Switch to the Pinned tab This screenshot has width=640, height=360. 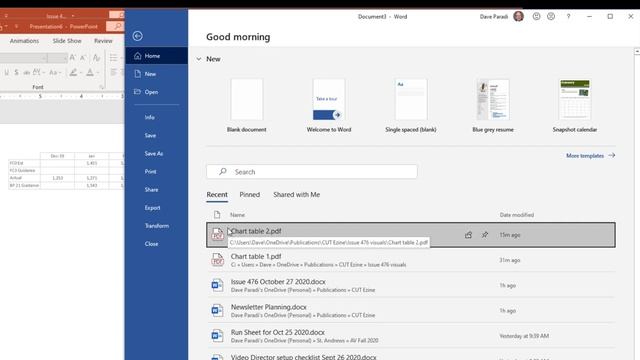249,195
